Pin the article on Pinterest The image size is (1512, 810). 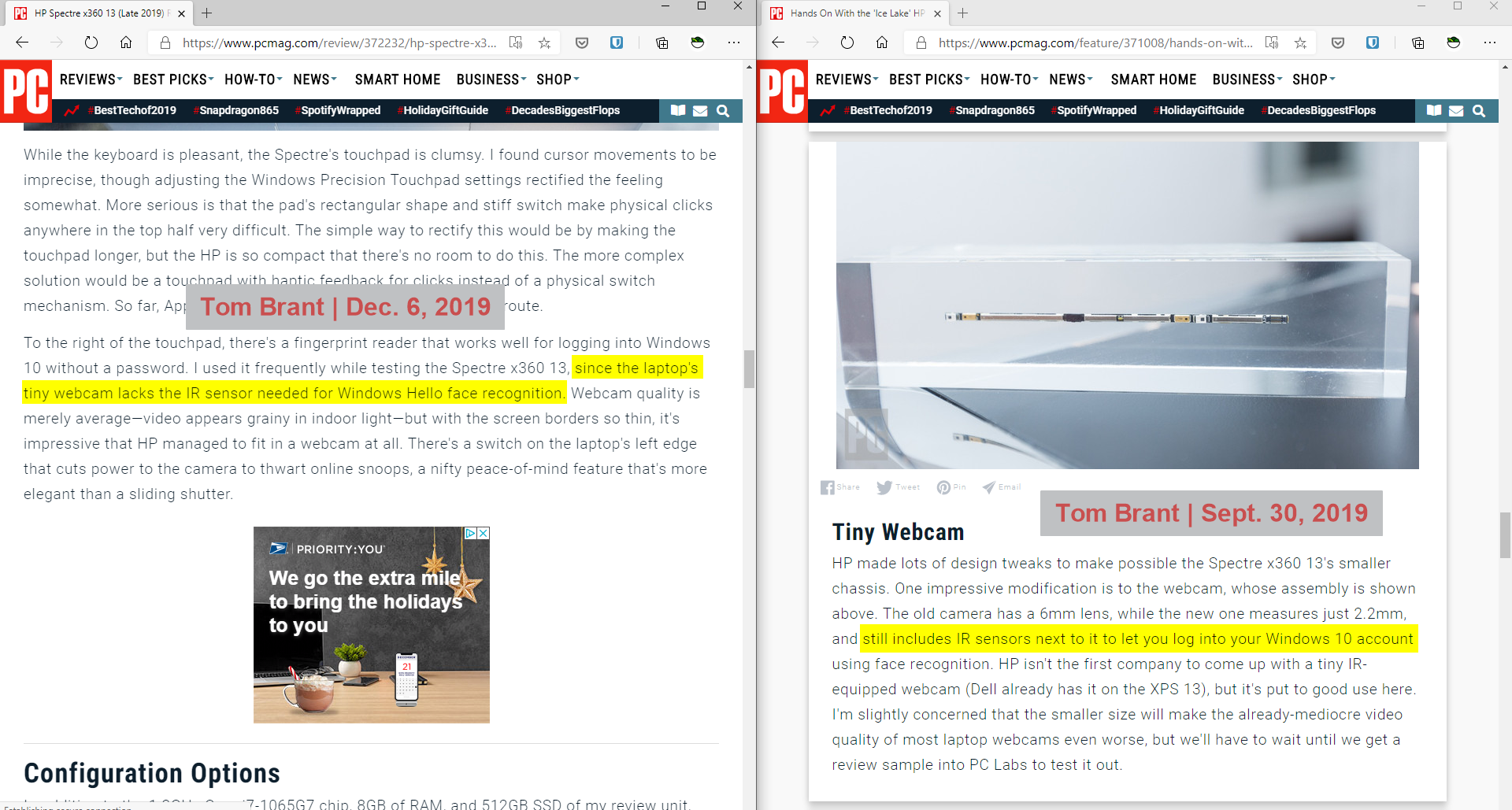951,487
